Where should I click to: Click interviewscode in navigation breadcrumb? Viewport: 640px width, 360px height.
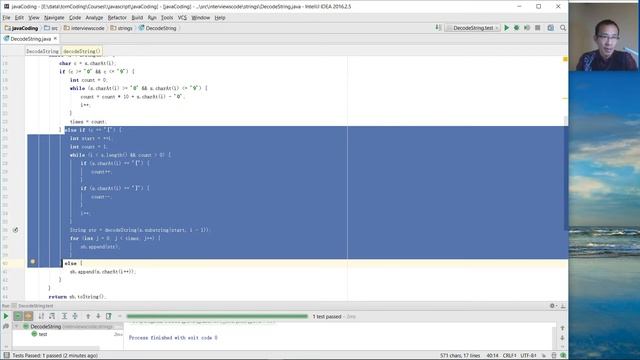pyautogui.click(x=84, y=28)
